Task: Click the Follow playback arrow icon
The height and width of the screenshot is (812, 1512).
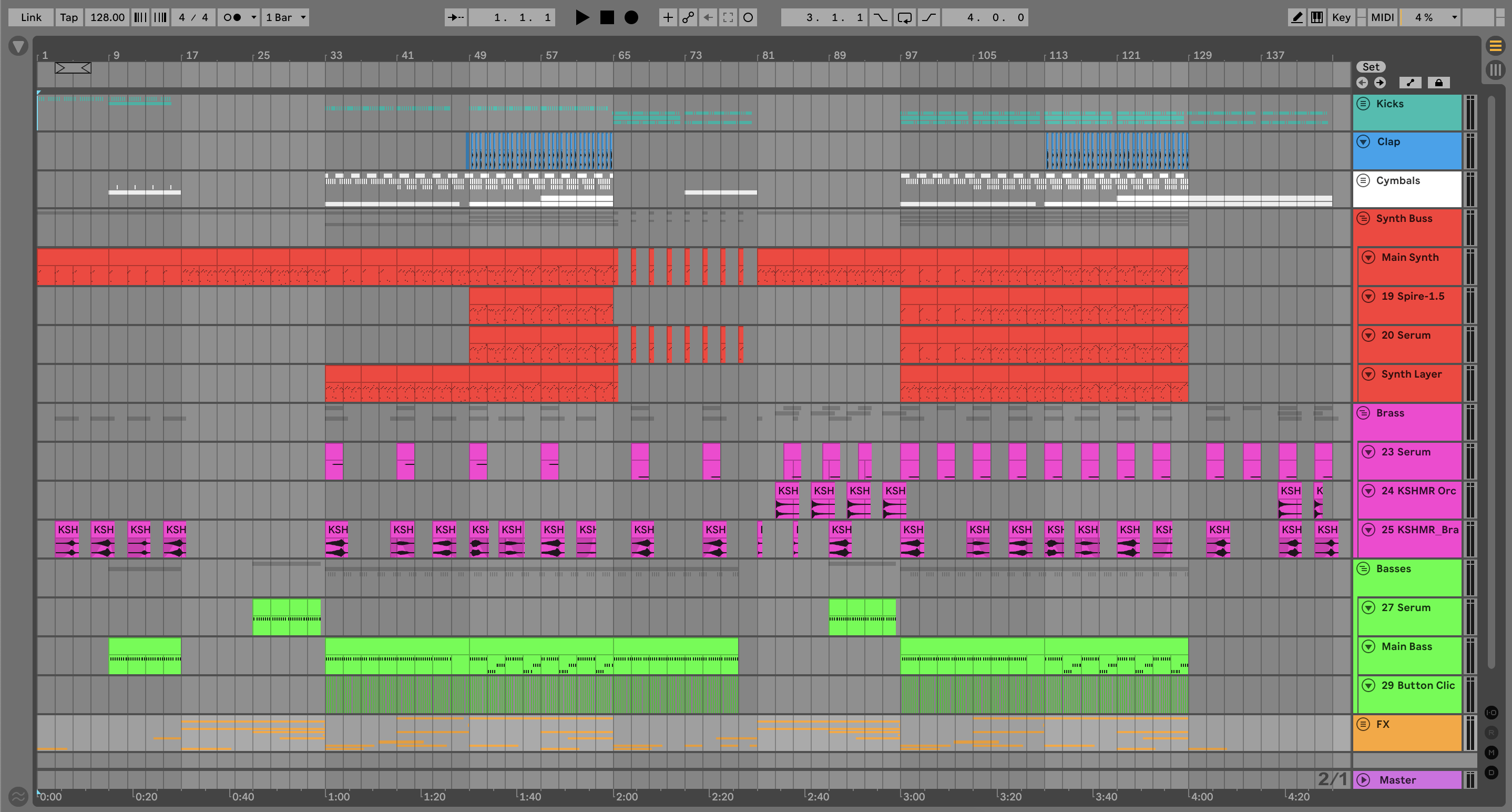Action: point(455,17)
